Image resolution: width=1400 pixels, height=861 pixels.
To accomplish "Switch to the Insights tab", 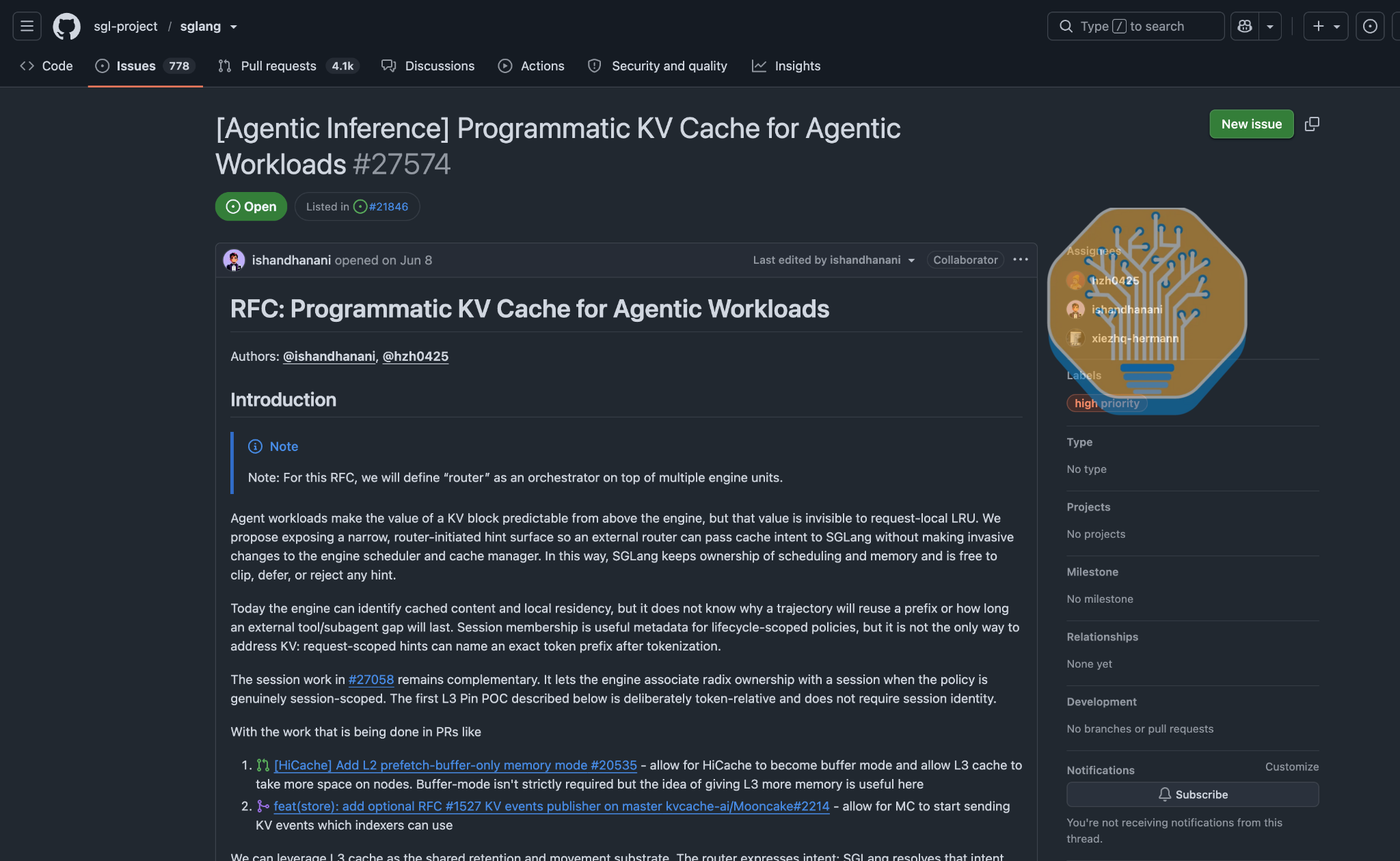I will 786,66.
